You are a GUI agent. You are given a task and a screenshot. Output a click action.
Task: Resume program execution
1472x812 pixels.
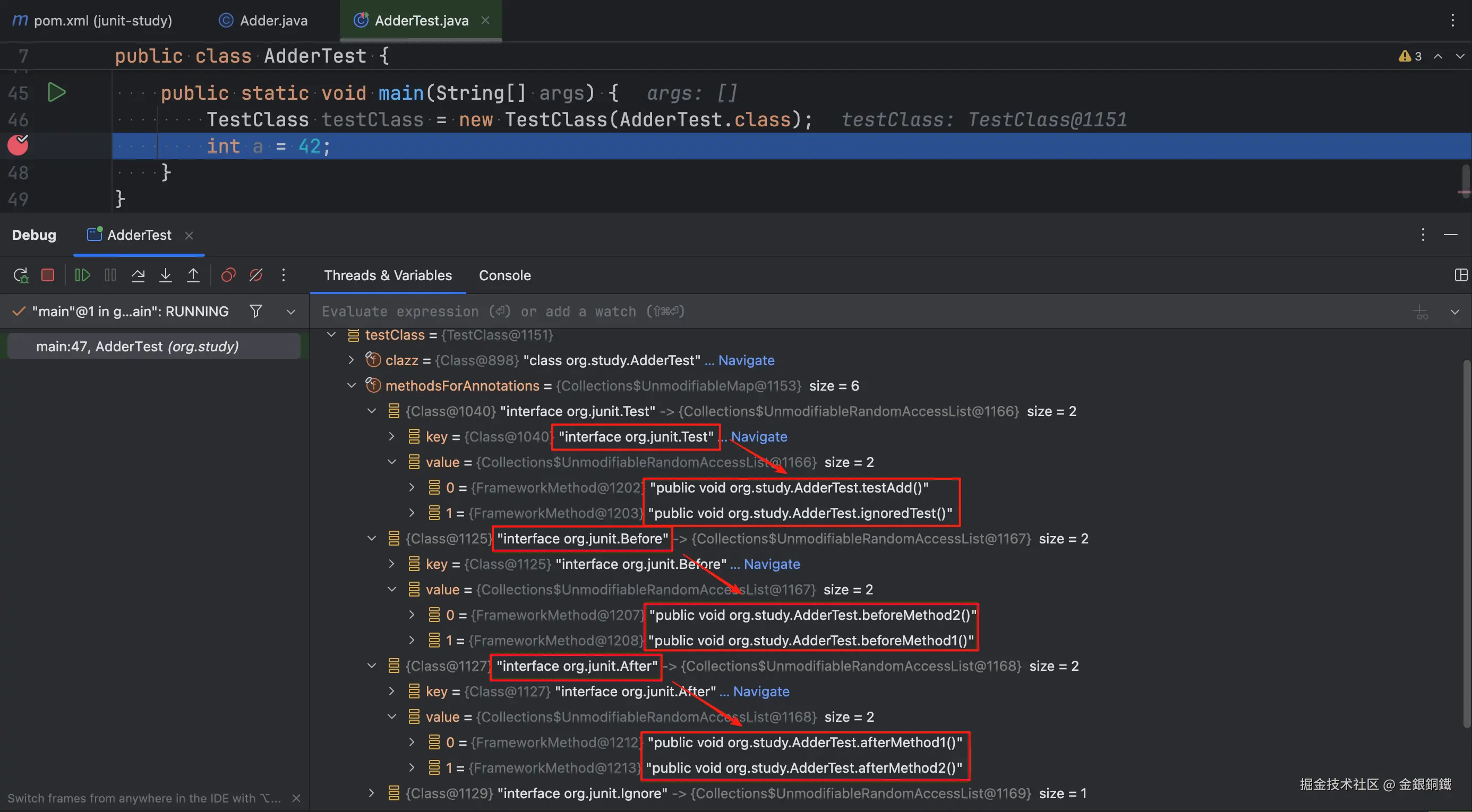click(82, 275)
